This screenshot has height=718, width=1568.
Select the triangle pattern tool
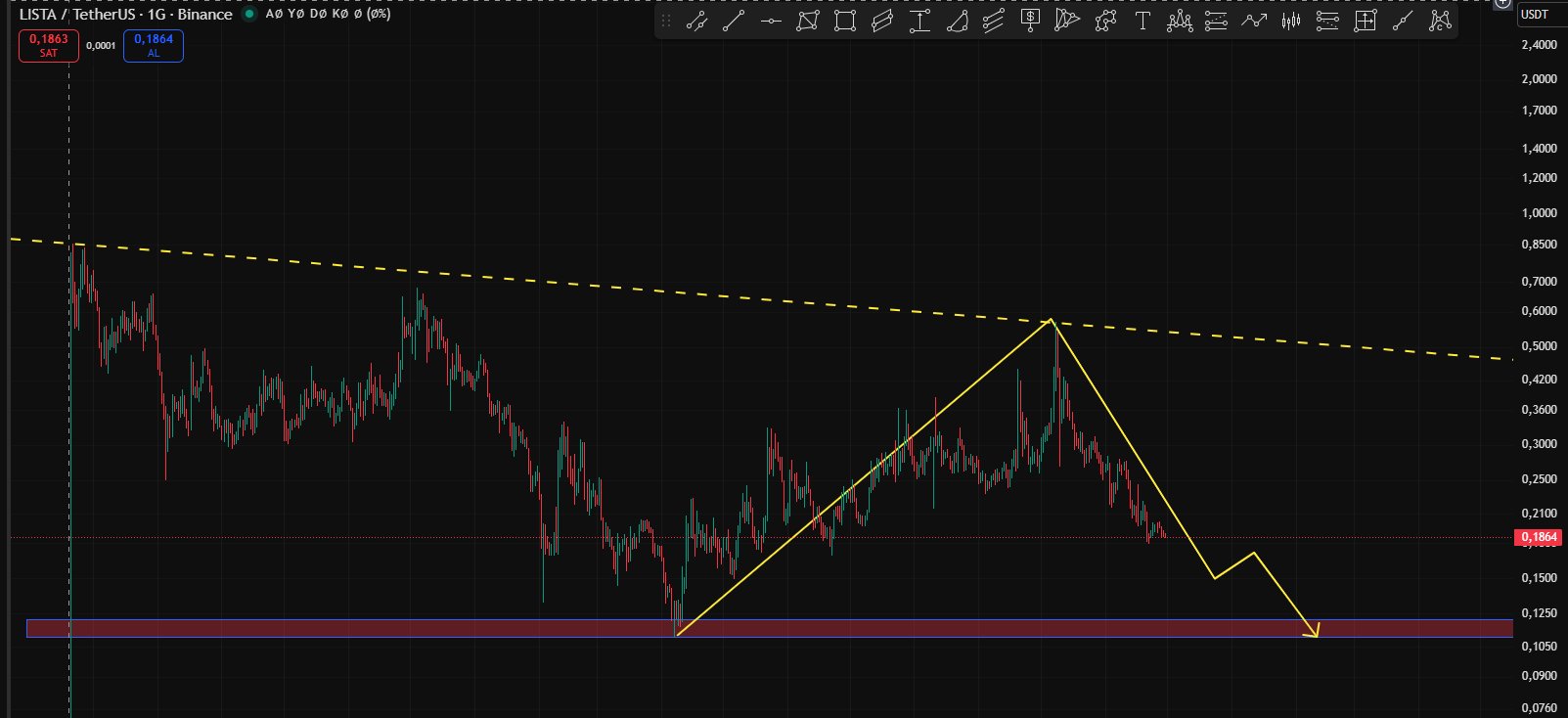(x=1067, y=22)
